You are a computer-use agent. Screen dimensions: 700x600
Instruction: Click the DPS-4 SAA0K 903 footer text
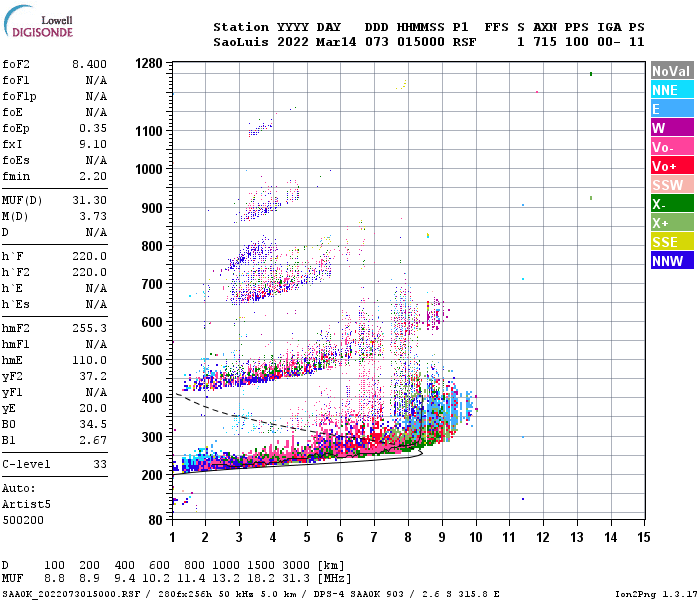(x=358, y=594)
